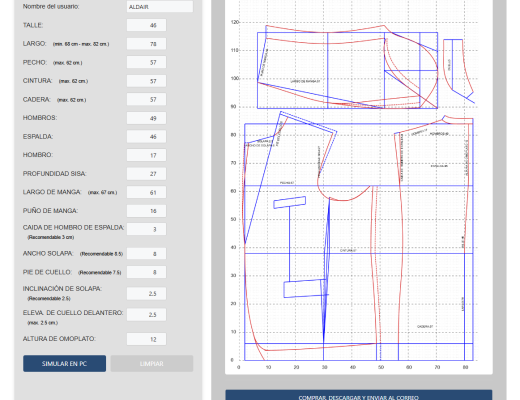Click the PECHO 57 label in pattern
520x400 pixels.
[x=287, y=183]
